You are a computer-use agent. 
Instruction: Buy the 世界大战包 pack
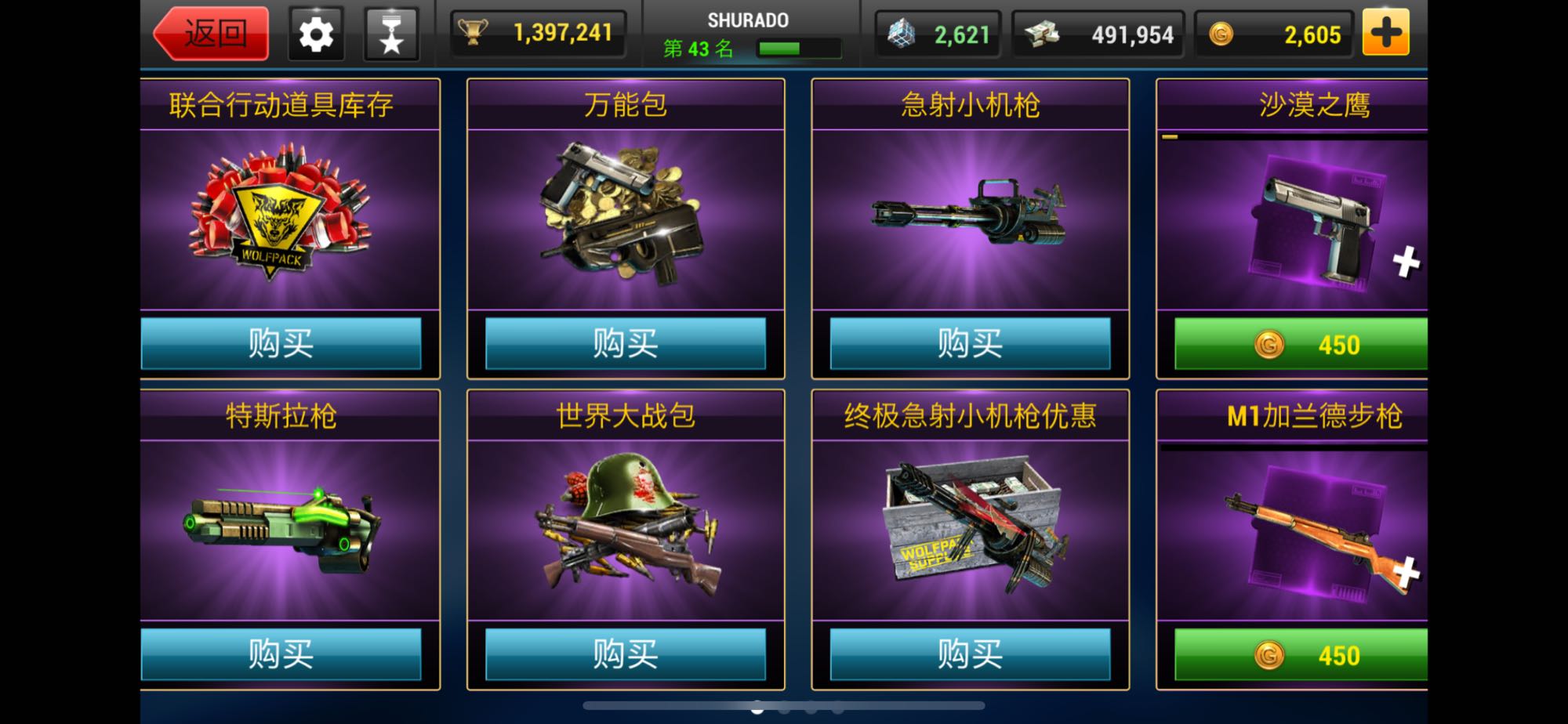[x=626, y=653]
